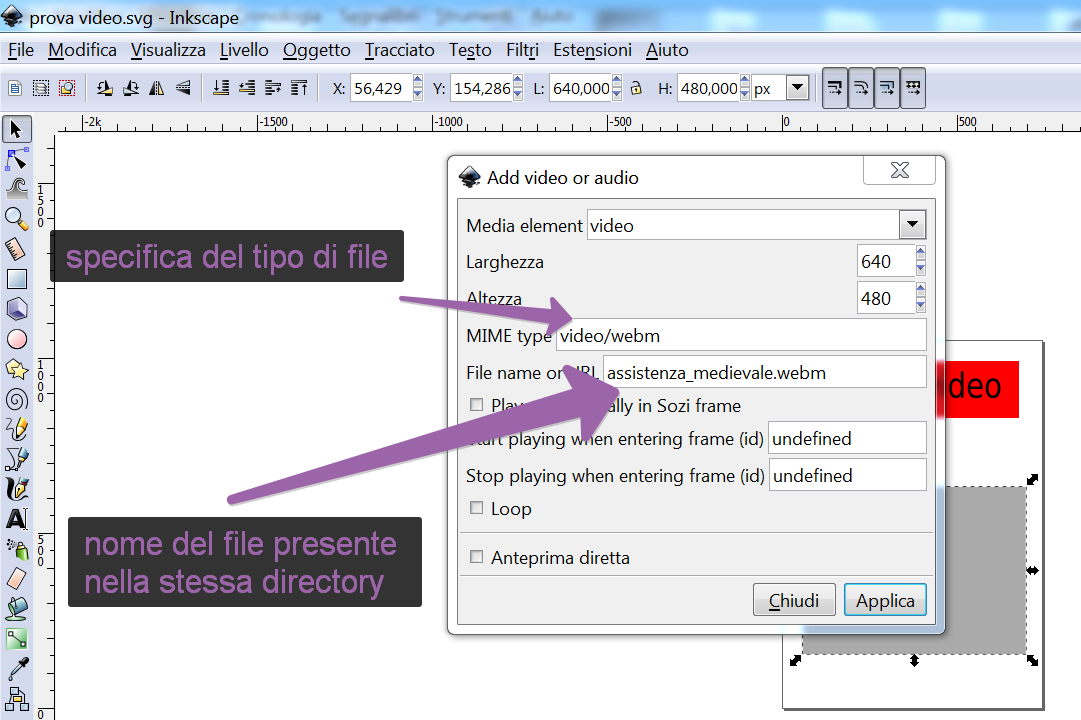The height and width of the screenshot is (720, 1081).
Task: Select the Node edit tool
Action: pos(16,159)
